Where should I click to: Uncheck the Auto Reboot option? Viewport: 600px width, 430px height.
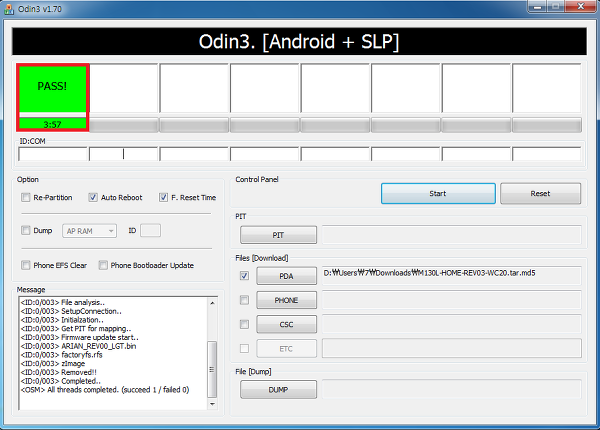tap(93, 197)
